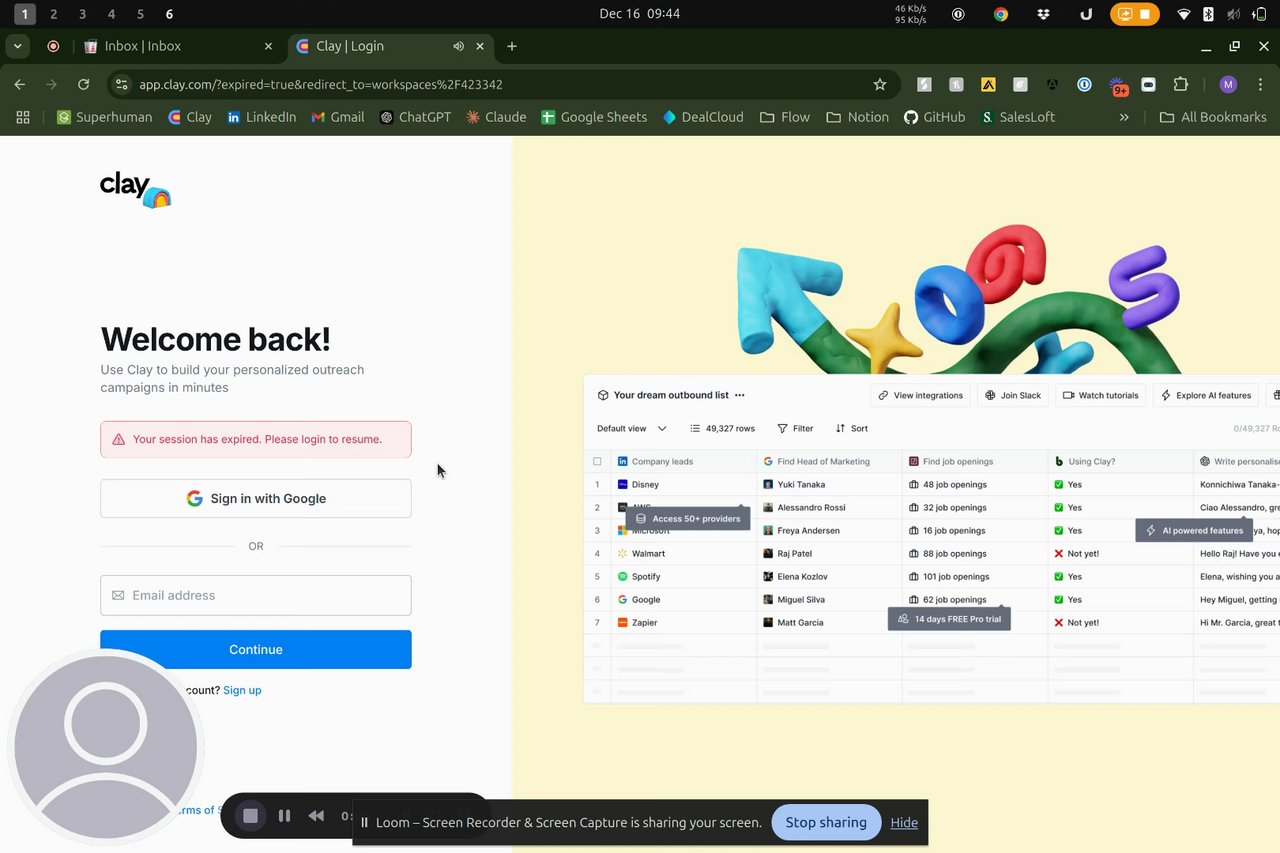Stop the Loom recording
The width and height of the screenshot is (1280, 853).
point(250,816)
